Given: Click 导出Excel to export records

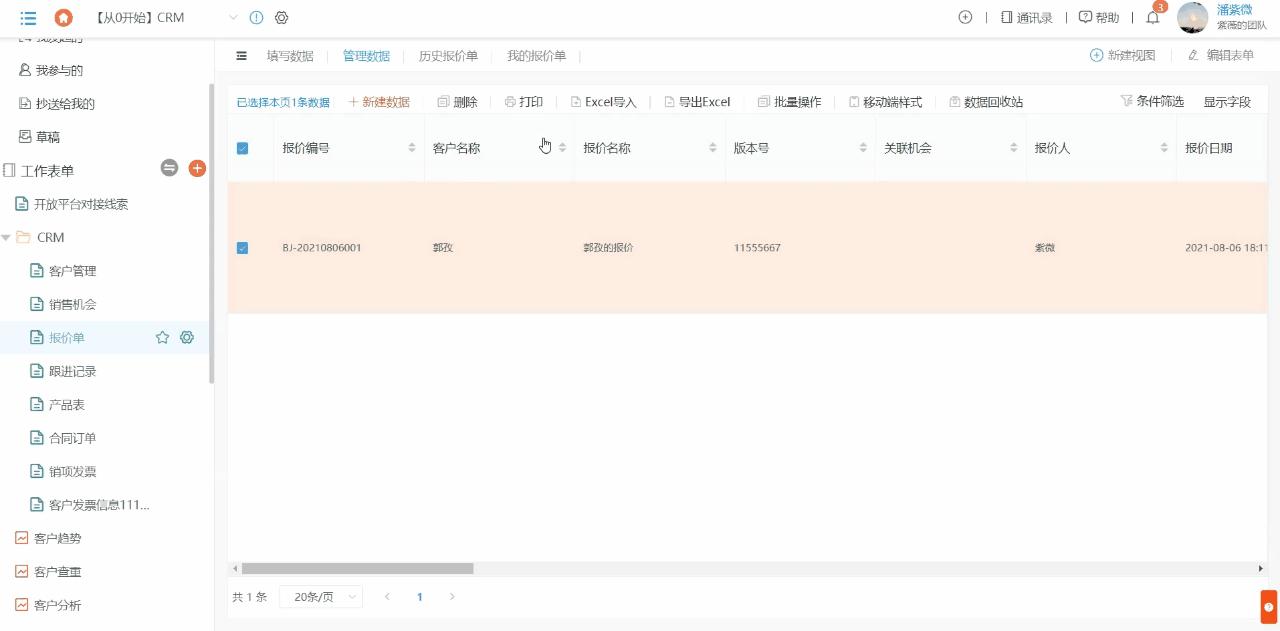Looking at the screenshot, I should click(697, 101).
